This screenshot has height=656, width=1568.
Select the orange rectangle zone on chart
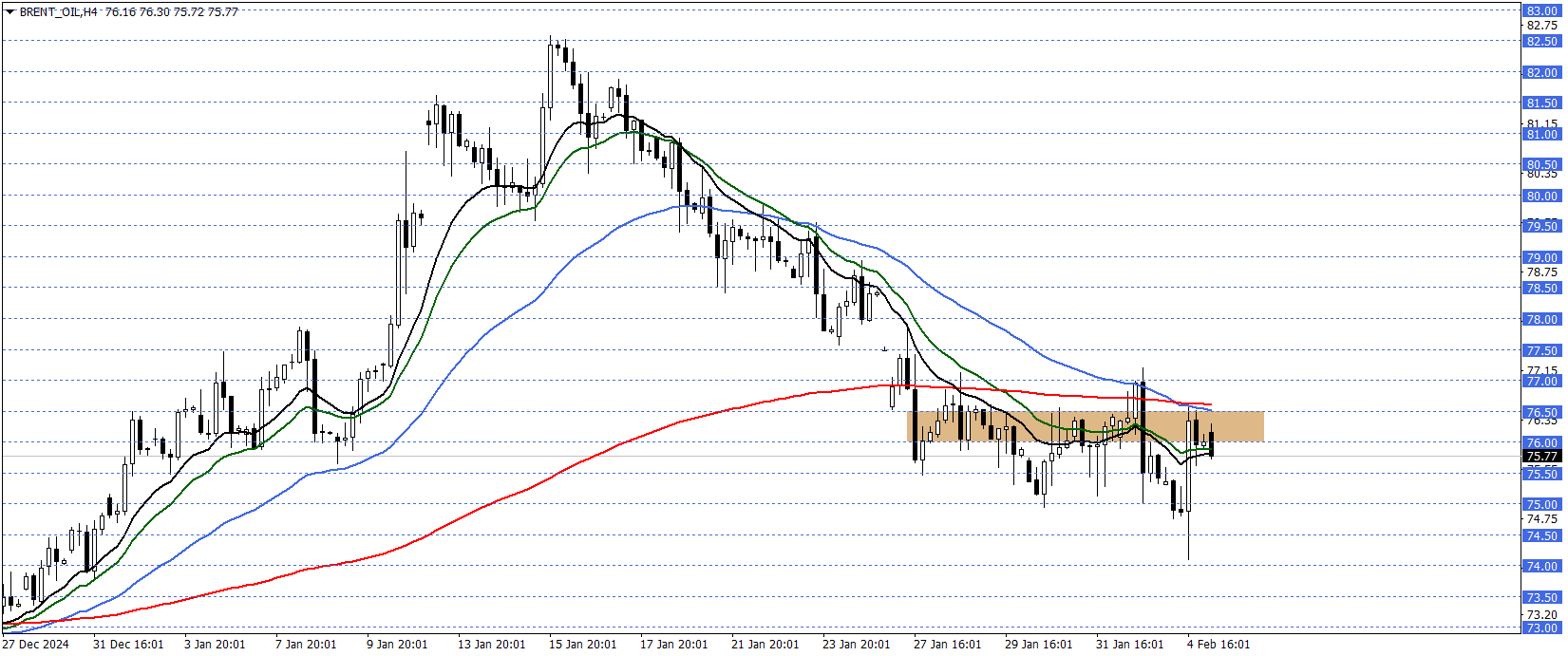1086,426
